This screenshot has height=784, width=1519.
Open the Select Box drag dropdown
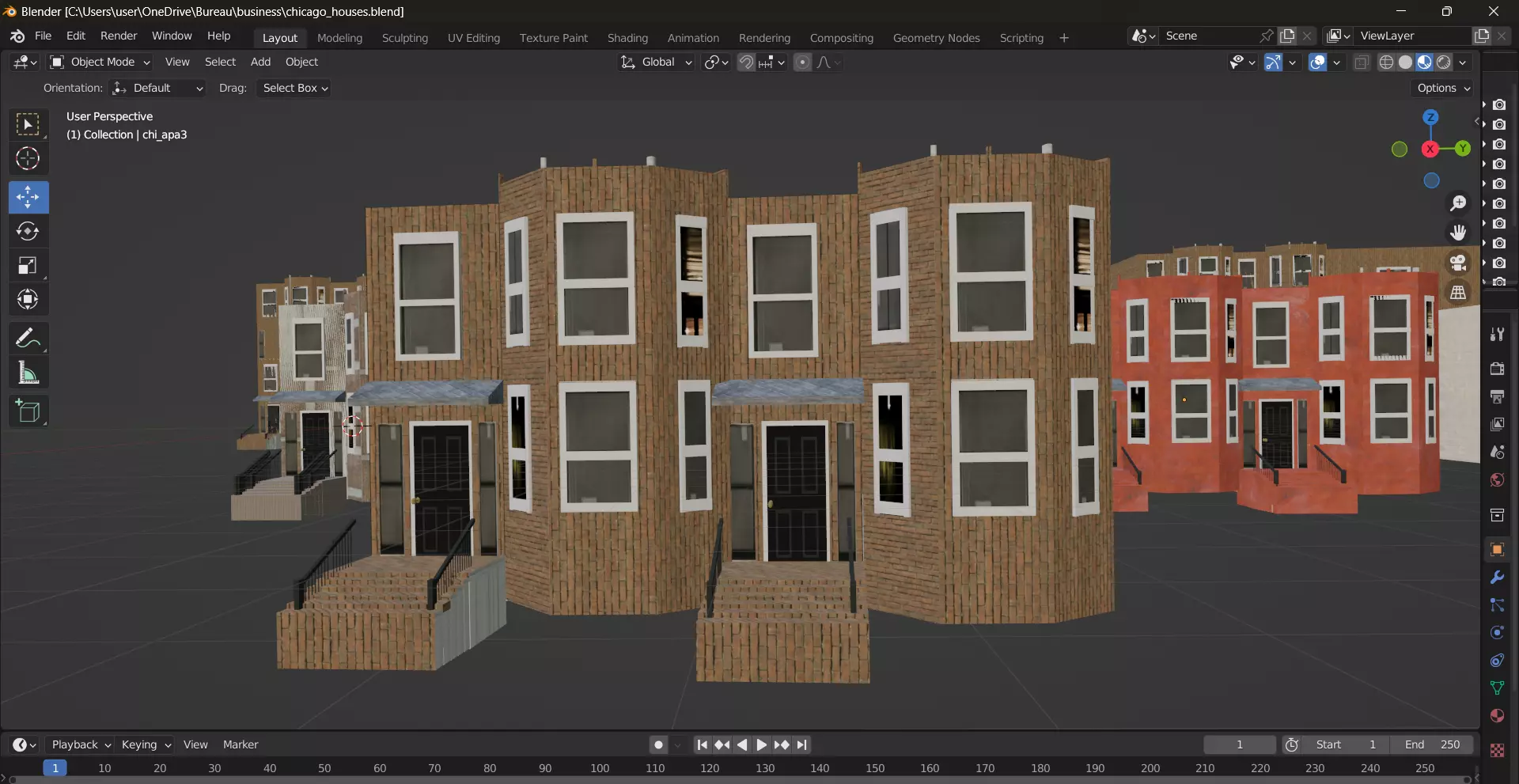pos(294,89)
